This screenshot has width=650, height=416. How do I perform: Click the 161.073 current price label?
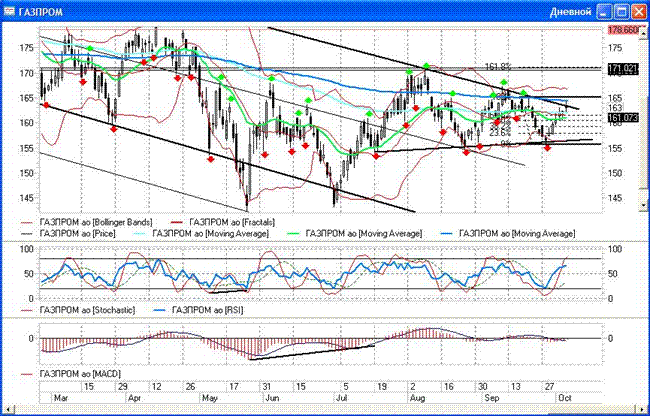point(623,119)
